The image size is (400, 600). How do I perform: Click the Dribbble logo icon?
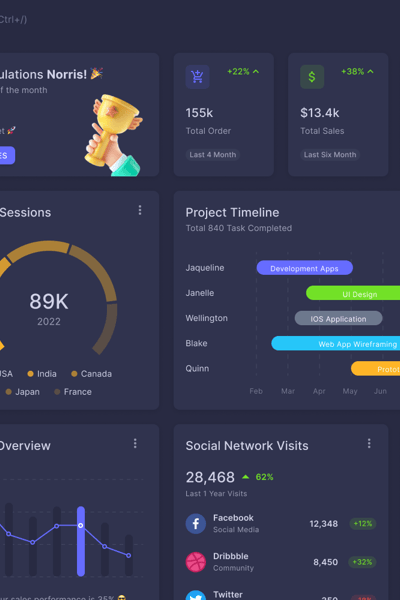tap(196, 562)
